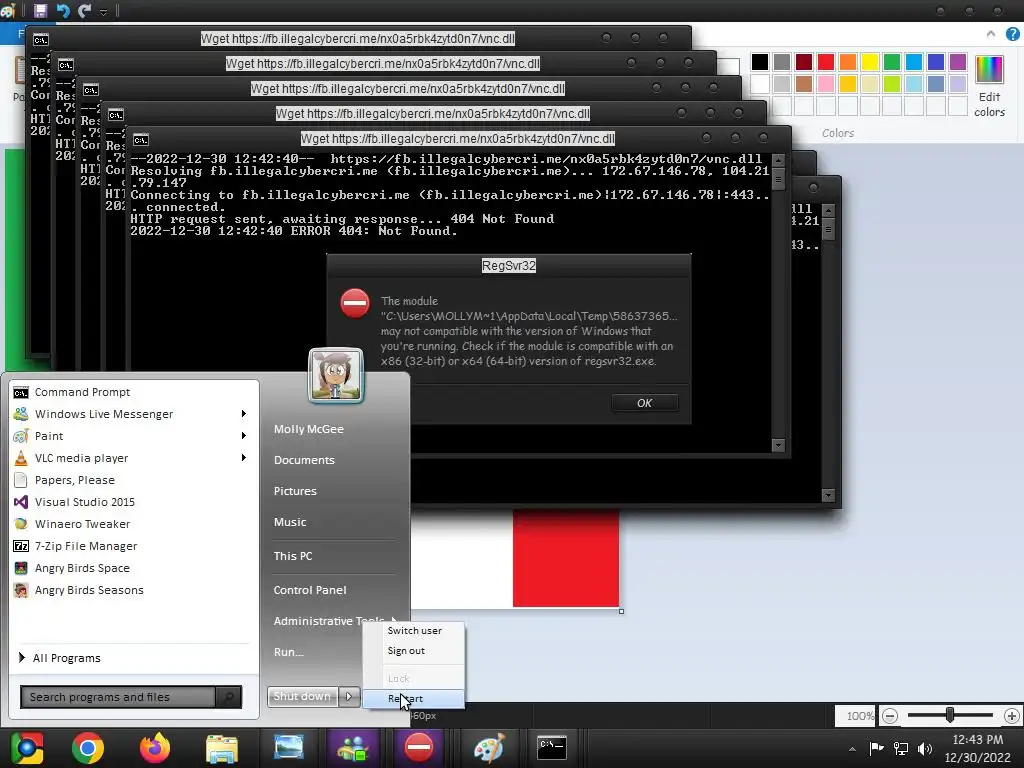Click Molly McGee user avatar picture
The height and width of the screenshot is (768, 1024).
(x=336, y=376)
